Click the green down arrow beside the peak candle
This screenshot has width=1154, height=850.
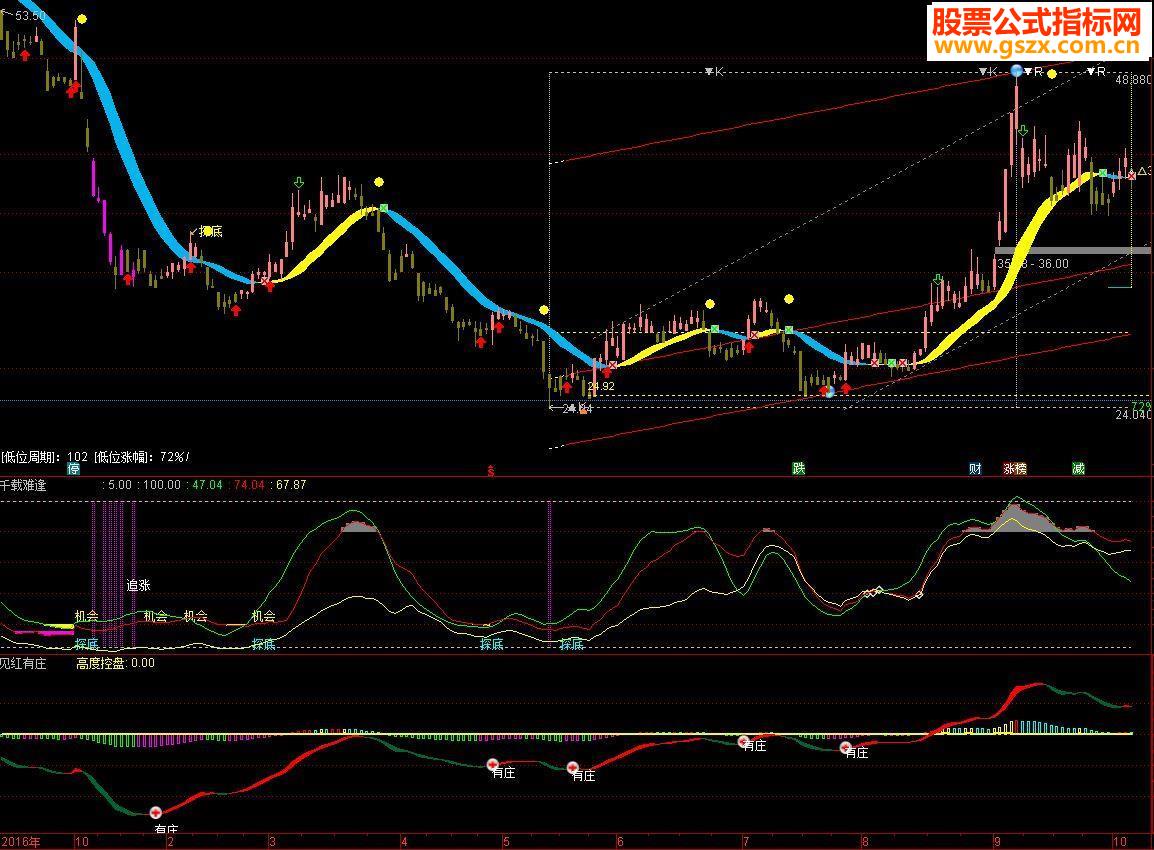tap(1023, 131)
